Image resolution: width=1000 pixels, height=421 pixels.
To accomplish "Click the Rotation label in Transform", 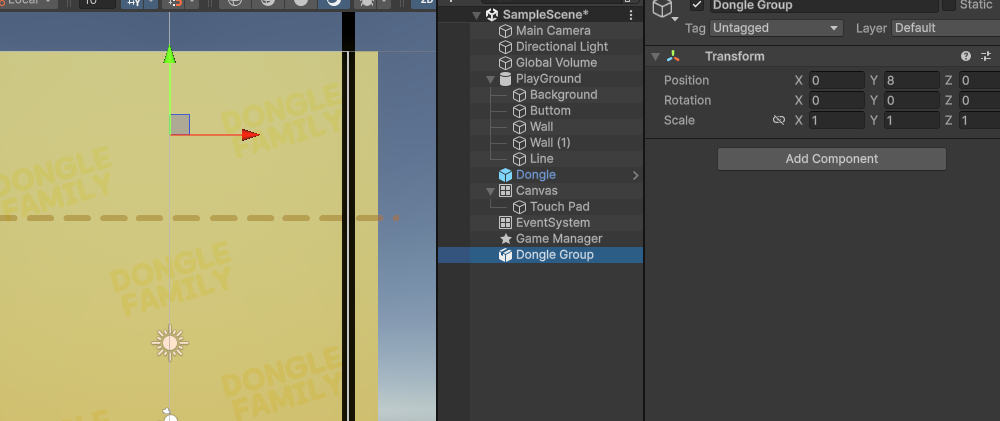I will tap(688, 100).
